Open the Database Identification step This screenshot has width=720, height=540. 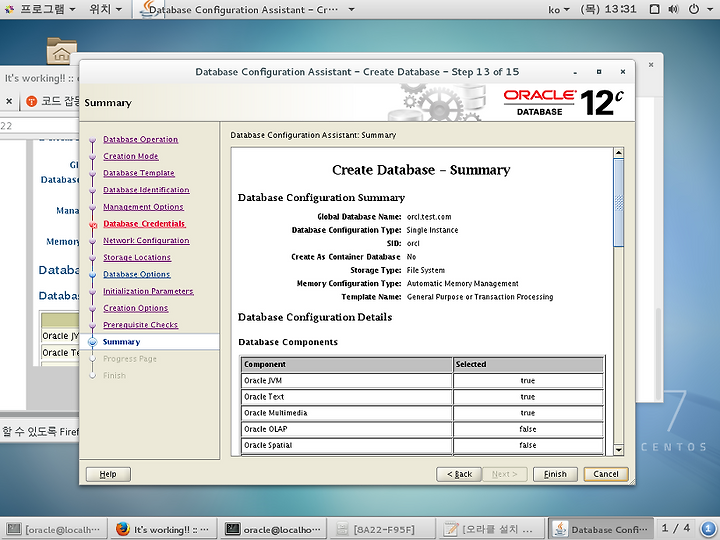(x=146, y=190)
